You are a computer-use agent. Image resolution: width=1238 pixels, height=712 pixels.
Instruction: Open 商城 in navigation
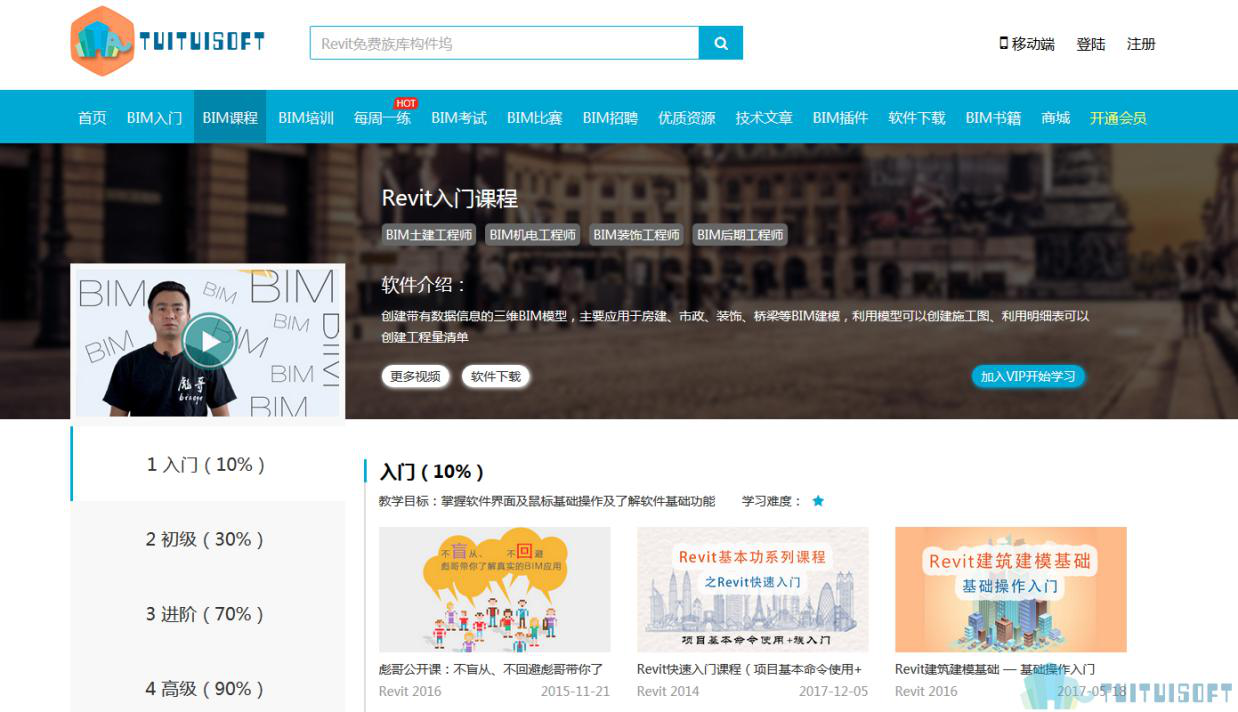point(1056,118)
